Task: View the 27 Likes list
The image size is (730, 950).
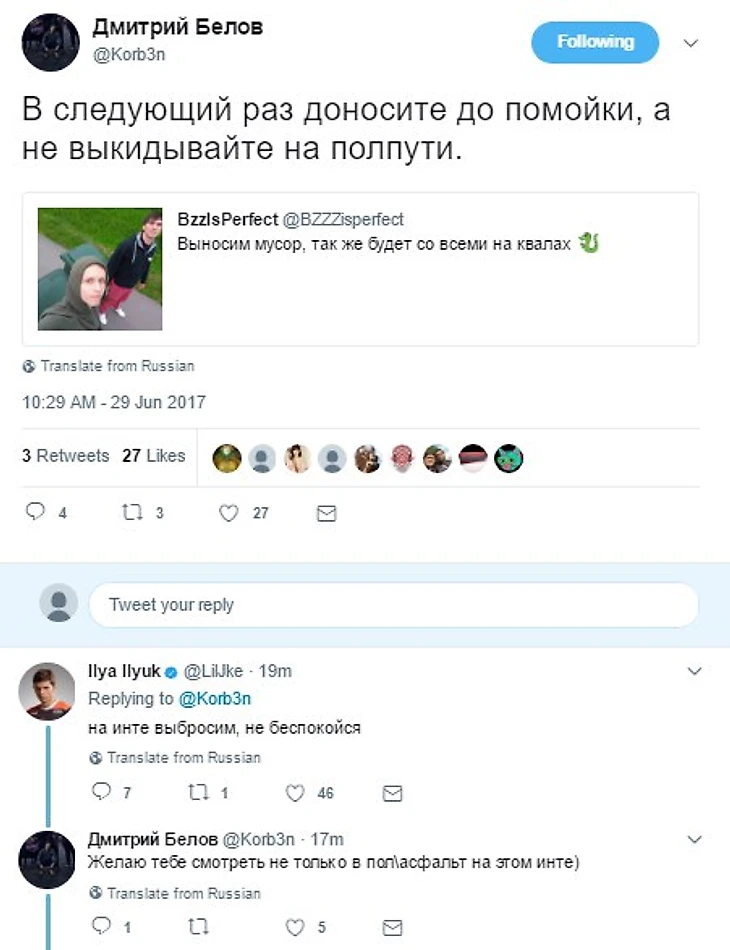Action: (154, 456)
